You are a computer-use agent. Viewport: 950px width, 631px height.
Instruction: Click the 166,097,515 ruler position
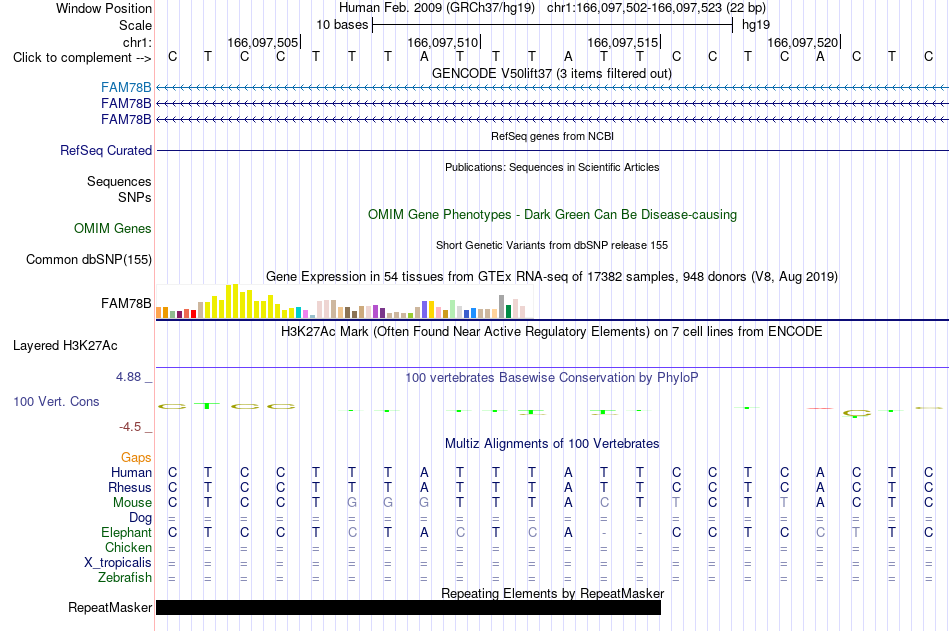[623, 42]
